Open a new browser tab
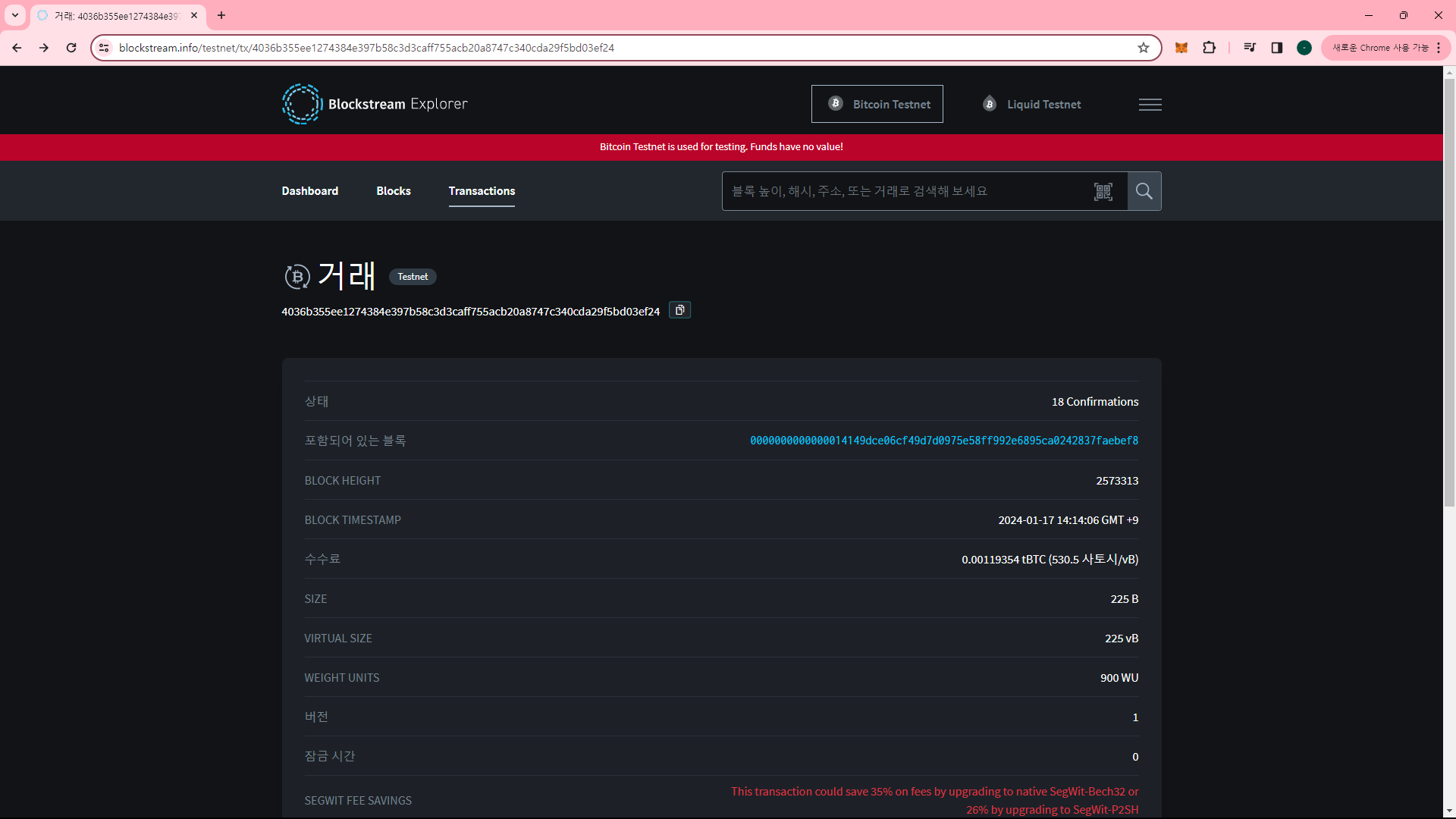Viewport: 1456px width, 819px height. click(x=221, y=15)
